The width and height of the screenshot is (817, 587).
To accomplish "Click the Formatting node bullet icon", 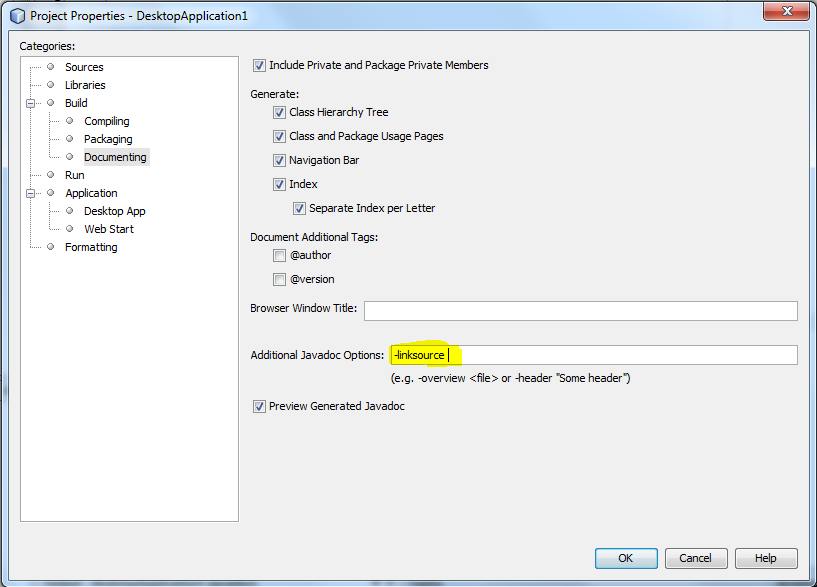I will click(x=51, y=246).
